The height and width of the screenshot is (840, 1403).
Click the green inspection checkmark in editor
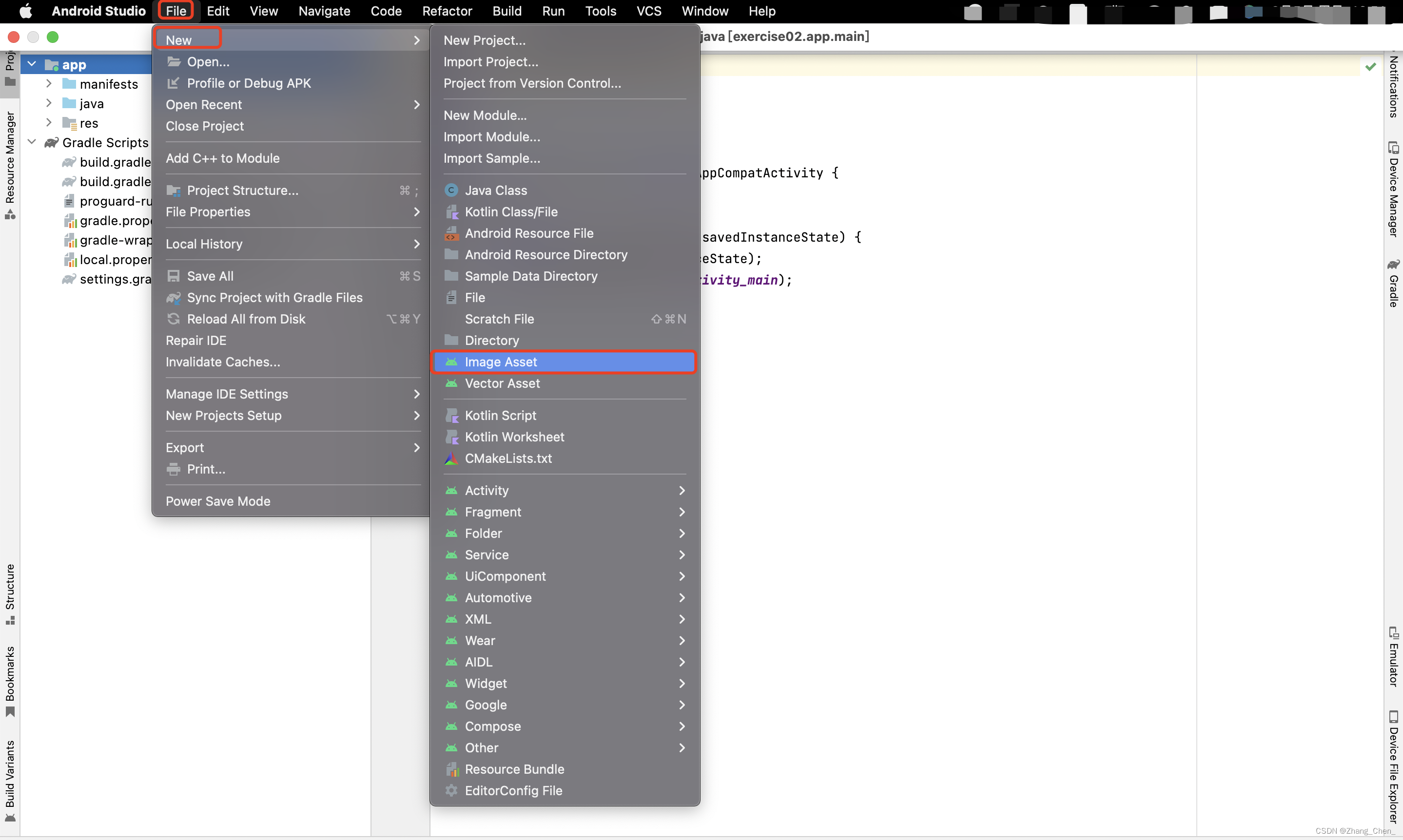pos(1371,67)
